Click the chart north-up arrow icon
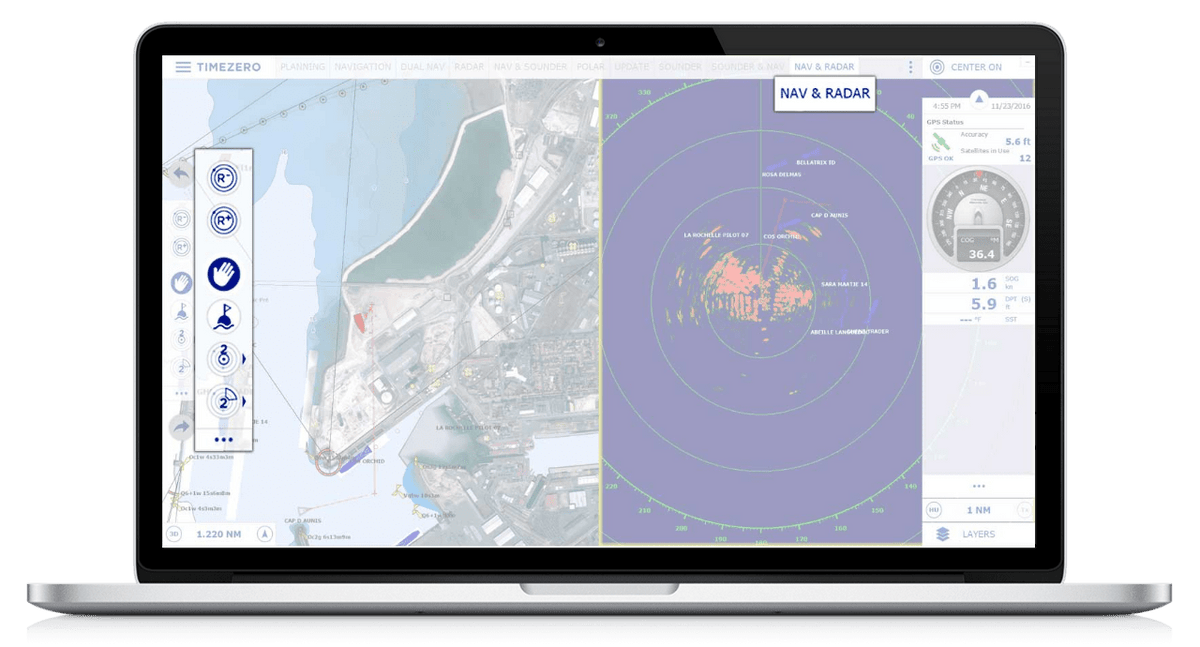Screen dimensions: 1200x647 [x=264, y=534]
